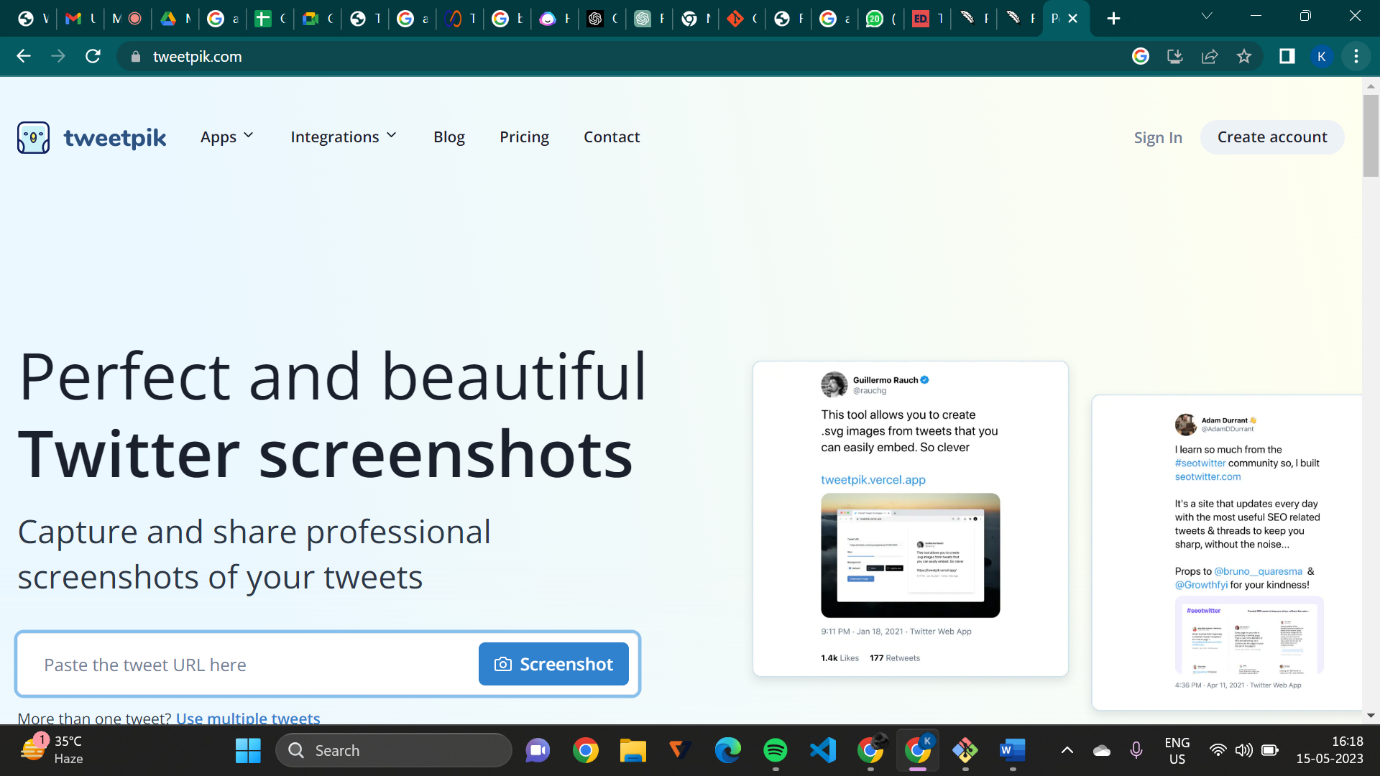This screenshot has width=1380, height=776.
Task: Click Adam Durrant's profile avatar
Action: click(x=1186, y=424)
